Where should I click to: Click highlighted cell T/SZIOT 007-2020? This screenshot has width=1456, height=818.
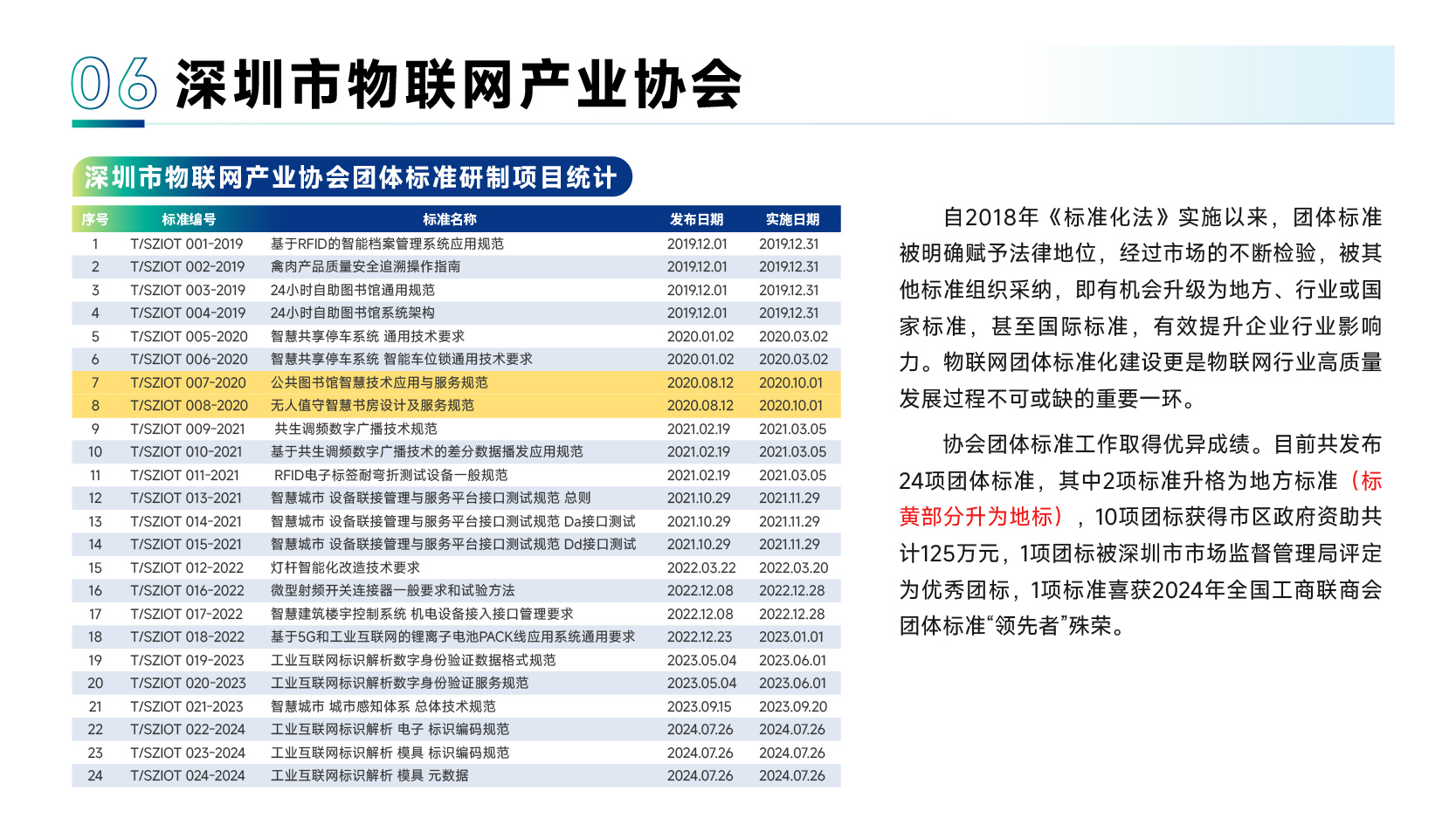(x=188, y=382)
